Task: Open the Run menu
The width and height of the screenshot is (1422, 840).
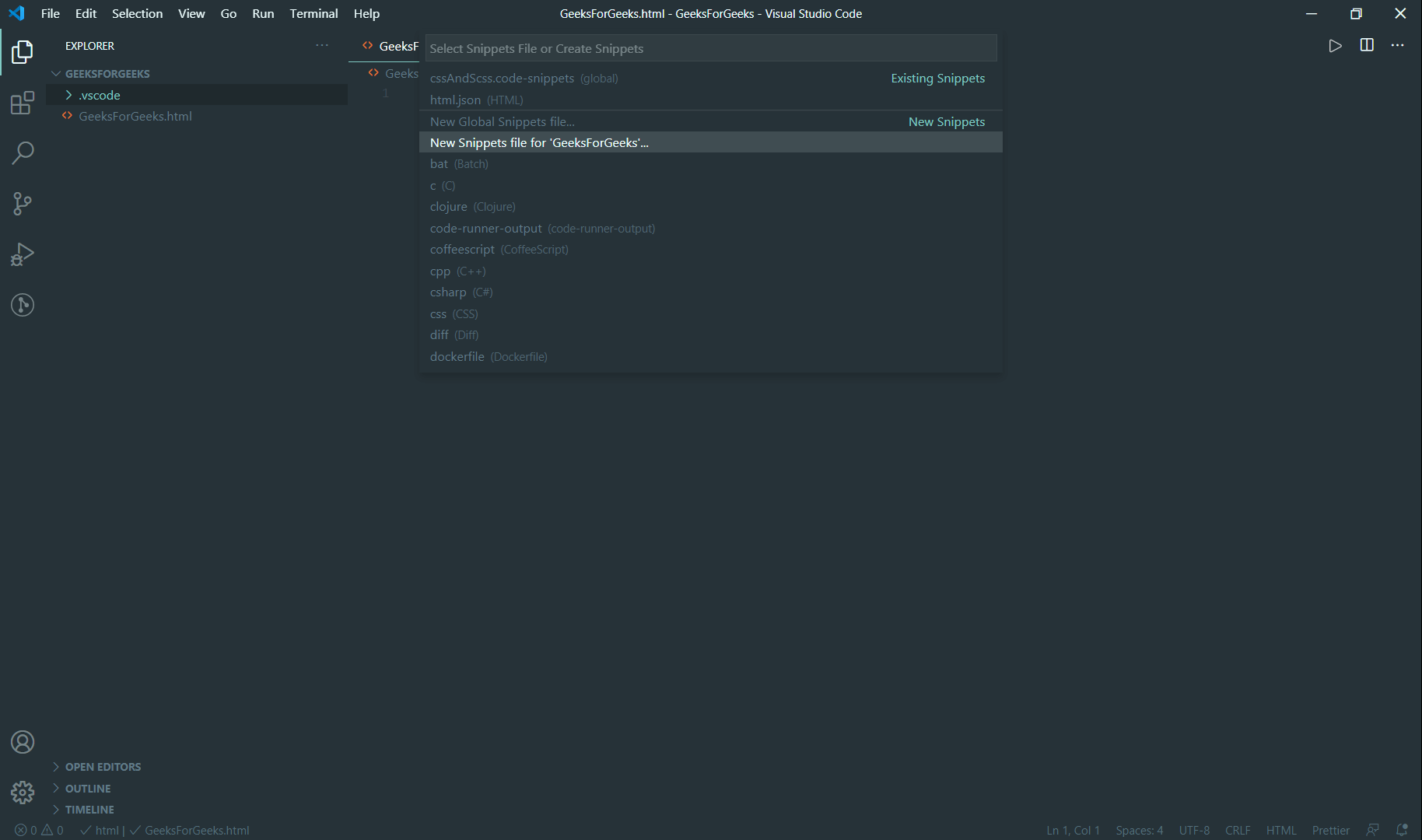Action: point(263,13)
